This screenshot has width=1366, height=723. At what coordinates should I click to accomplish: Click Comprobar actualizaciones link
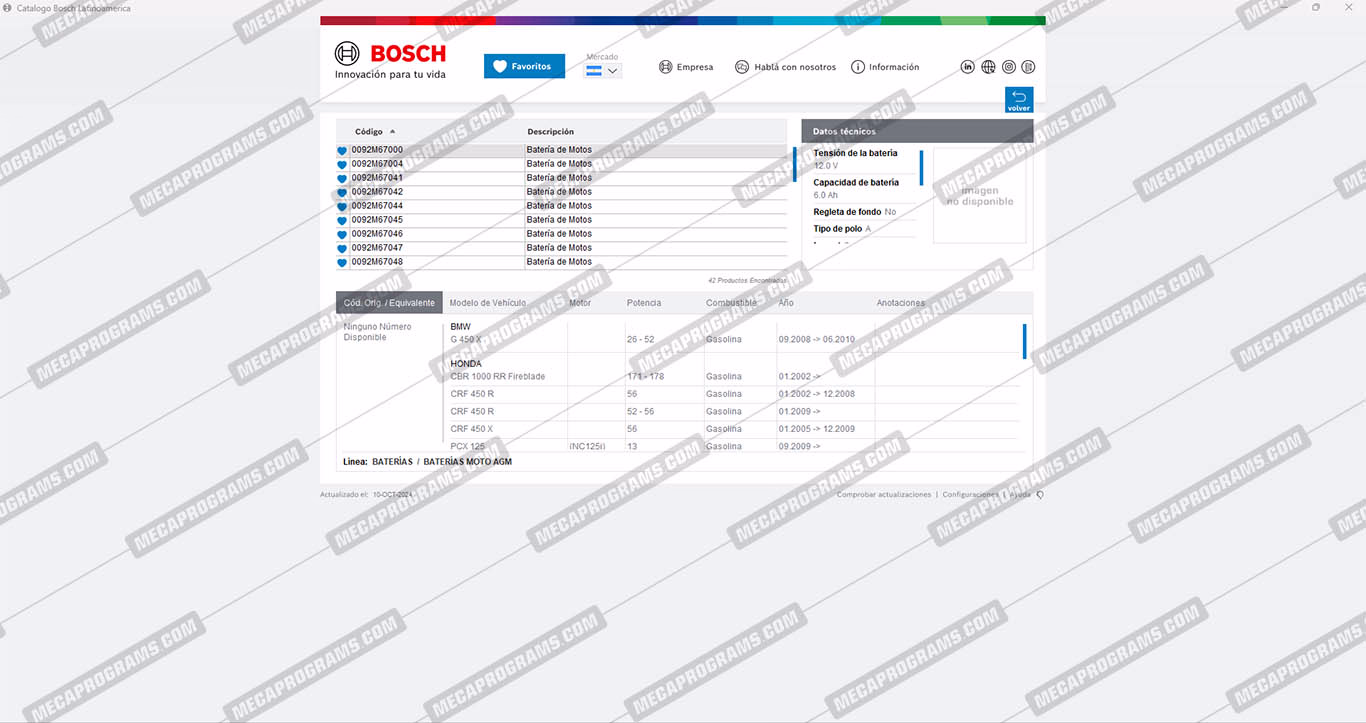pos(883,495)
